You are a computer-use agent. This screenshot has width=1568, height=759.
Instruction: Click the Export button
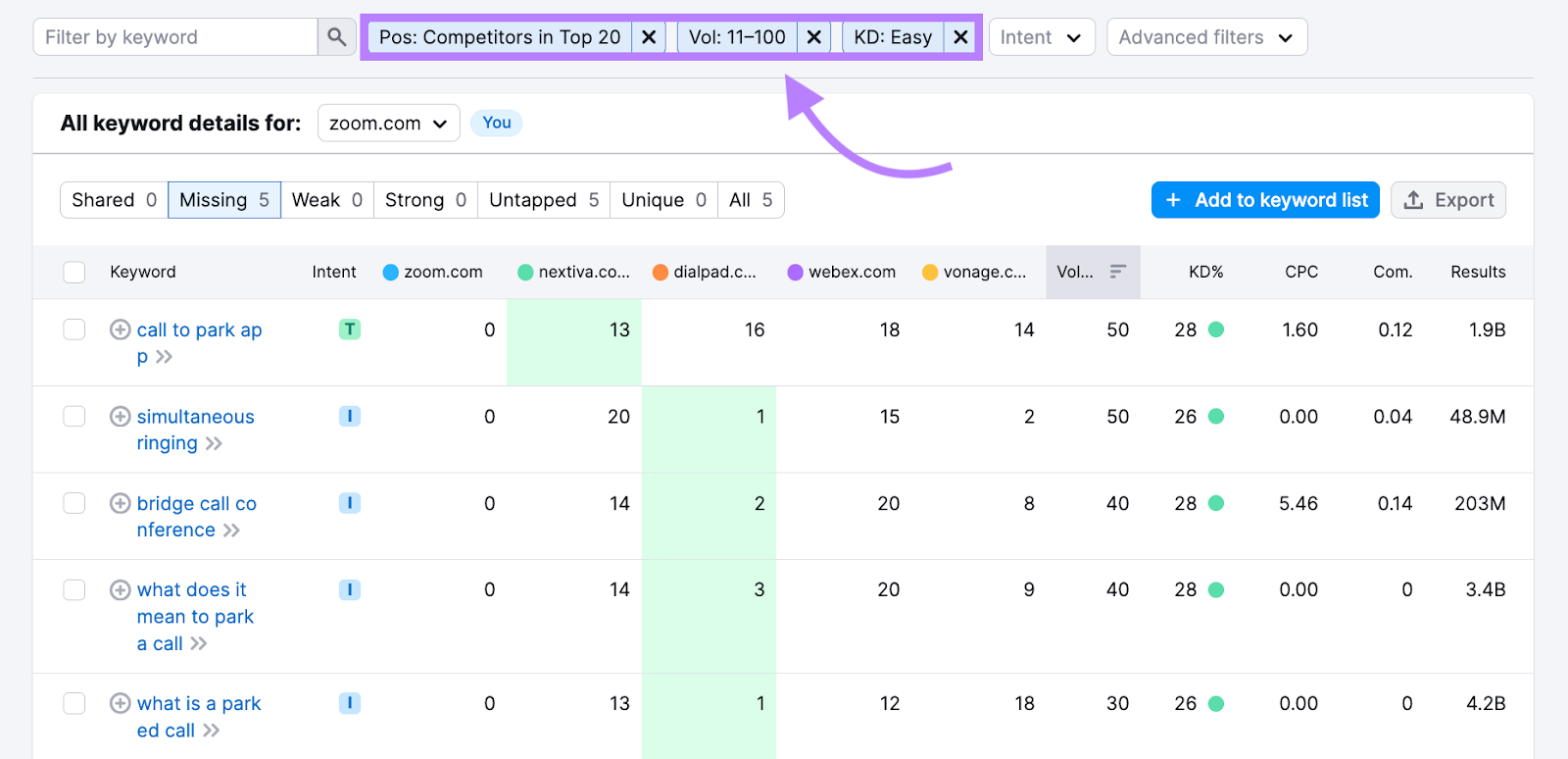coord(1448,200)
